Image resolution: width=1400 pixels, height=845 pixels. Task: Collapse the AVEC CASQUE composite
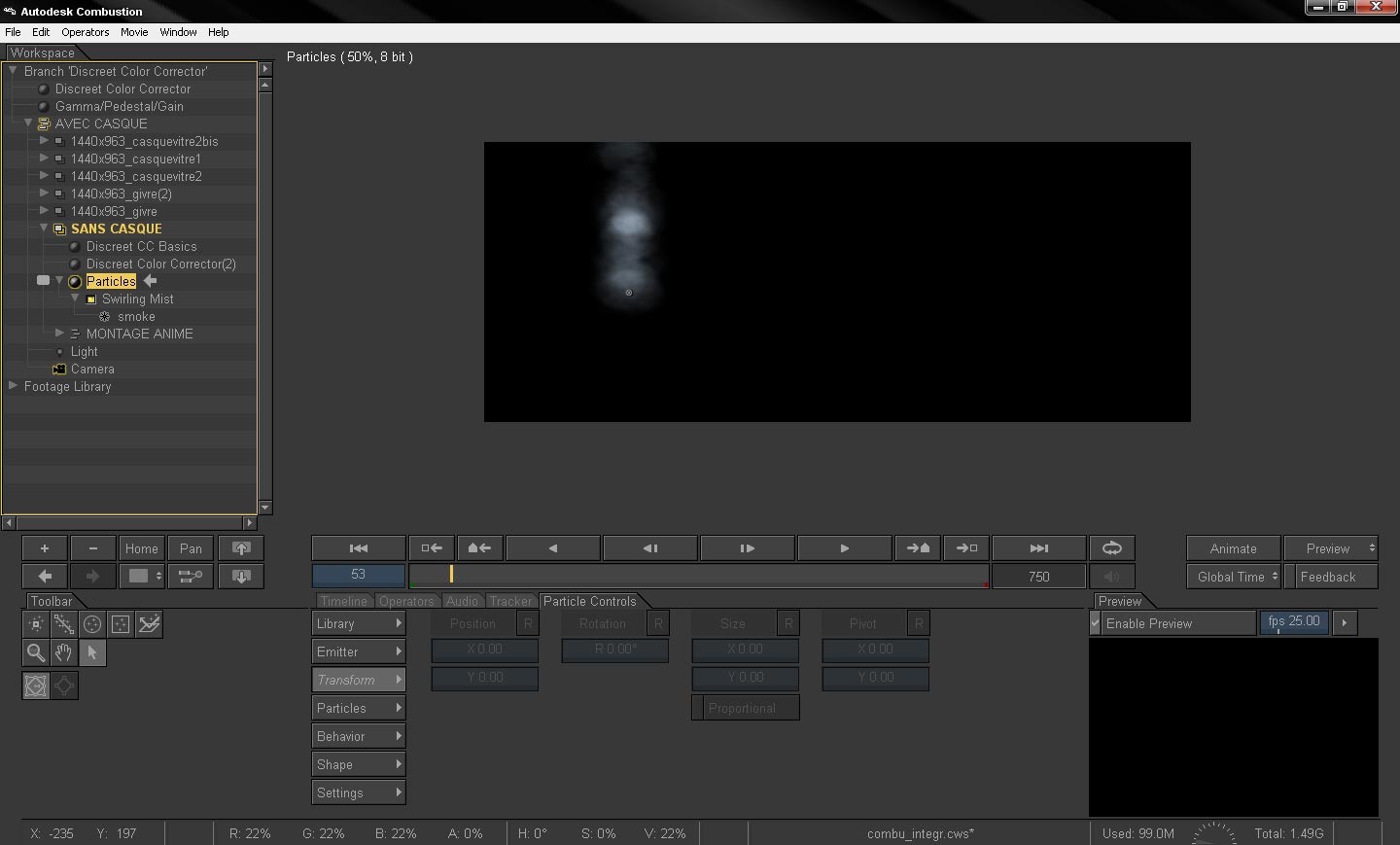(28, 123)
